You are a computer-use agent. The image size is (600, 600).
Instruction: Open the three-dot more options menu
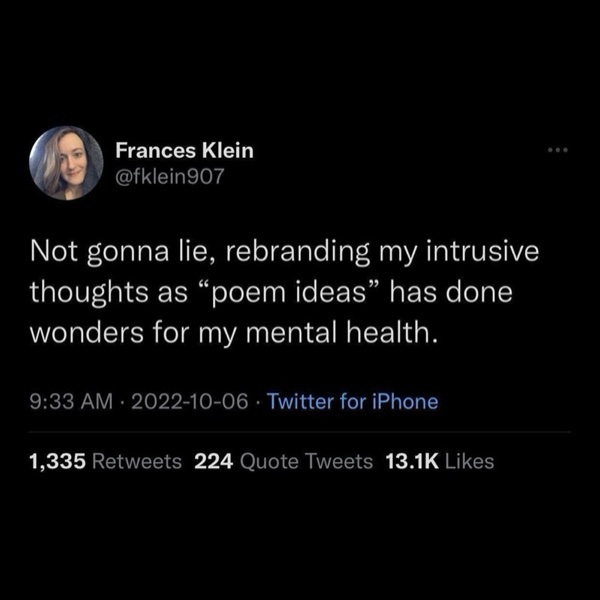tap(557, 151)
